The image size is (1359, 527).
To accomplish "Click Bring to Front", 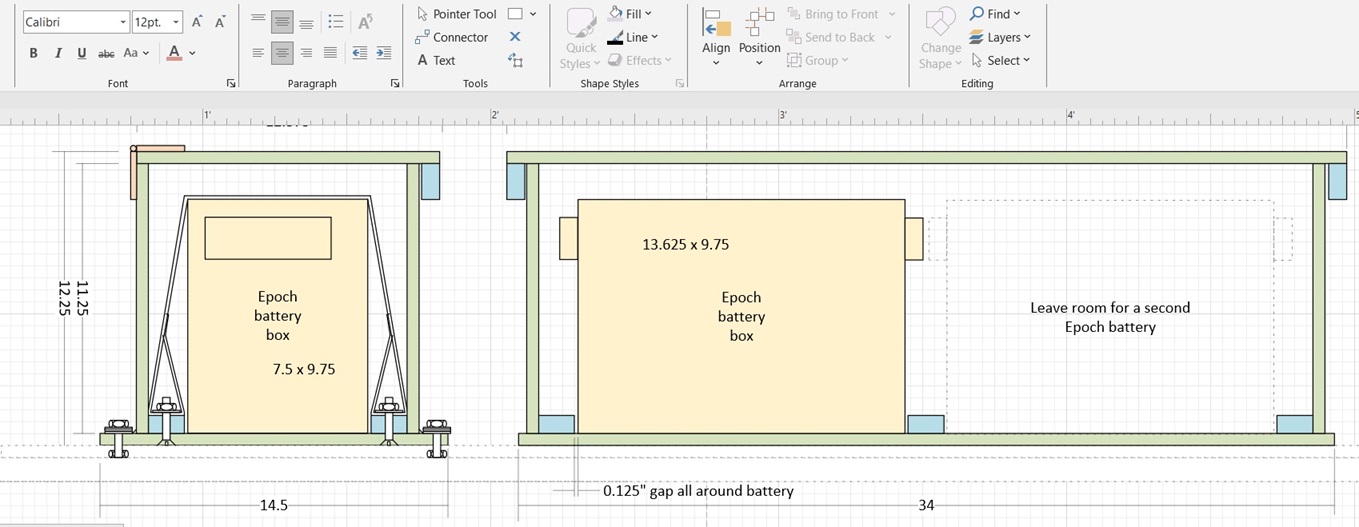I will click(833, 14).
